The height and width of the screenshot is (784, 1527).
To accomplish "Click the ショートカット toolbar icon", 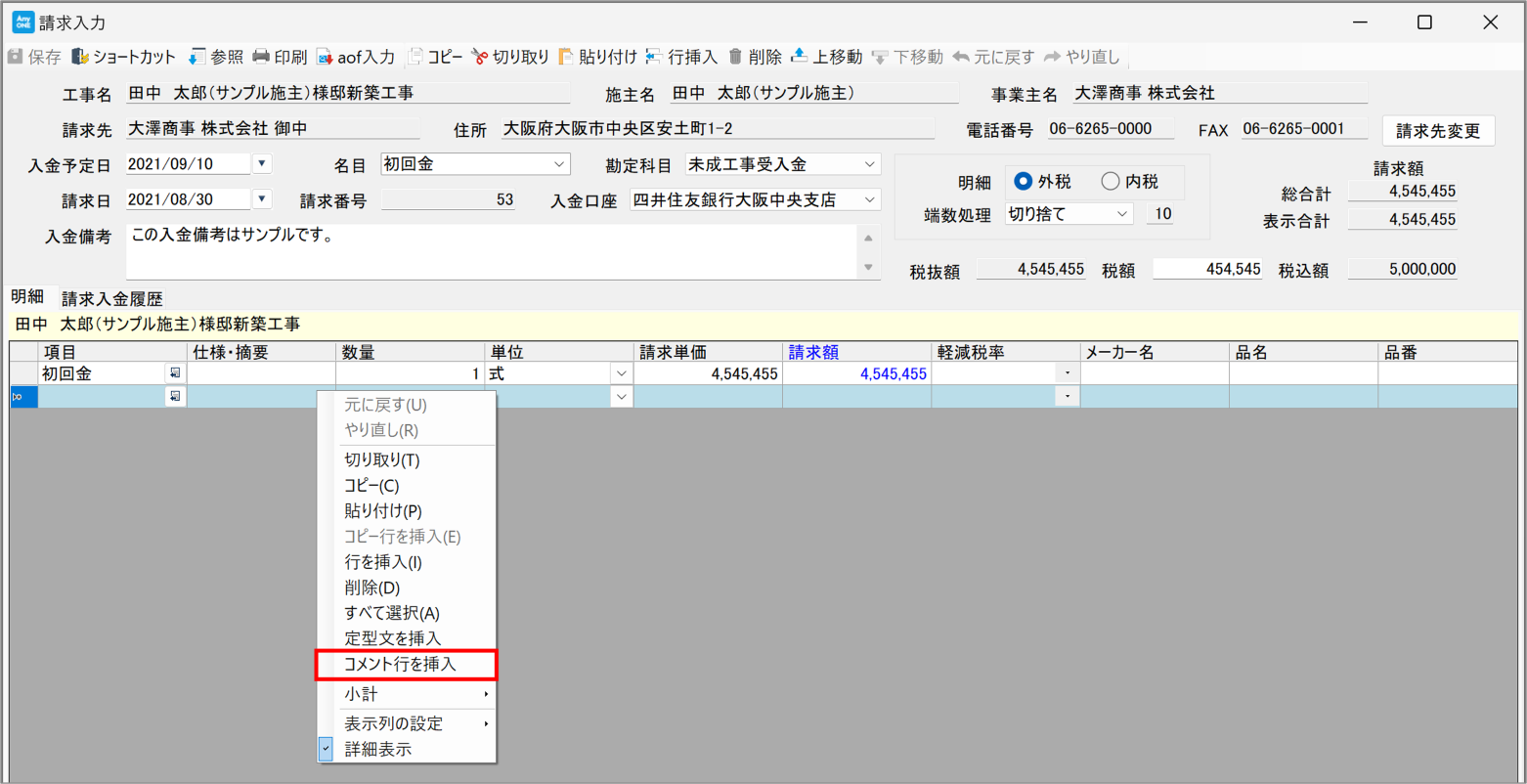I will [80, 57].
